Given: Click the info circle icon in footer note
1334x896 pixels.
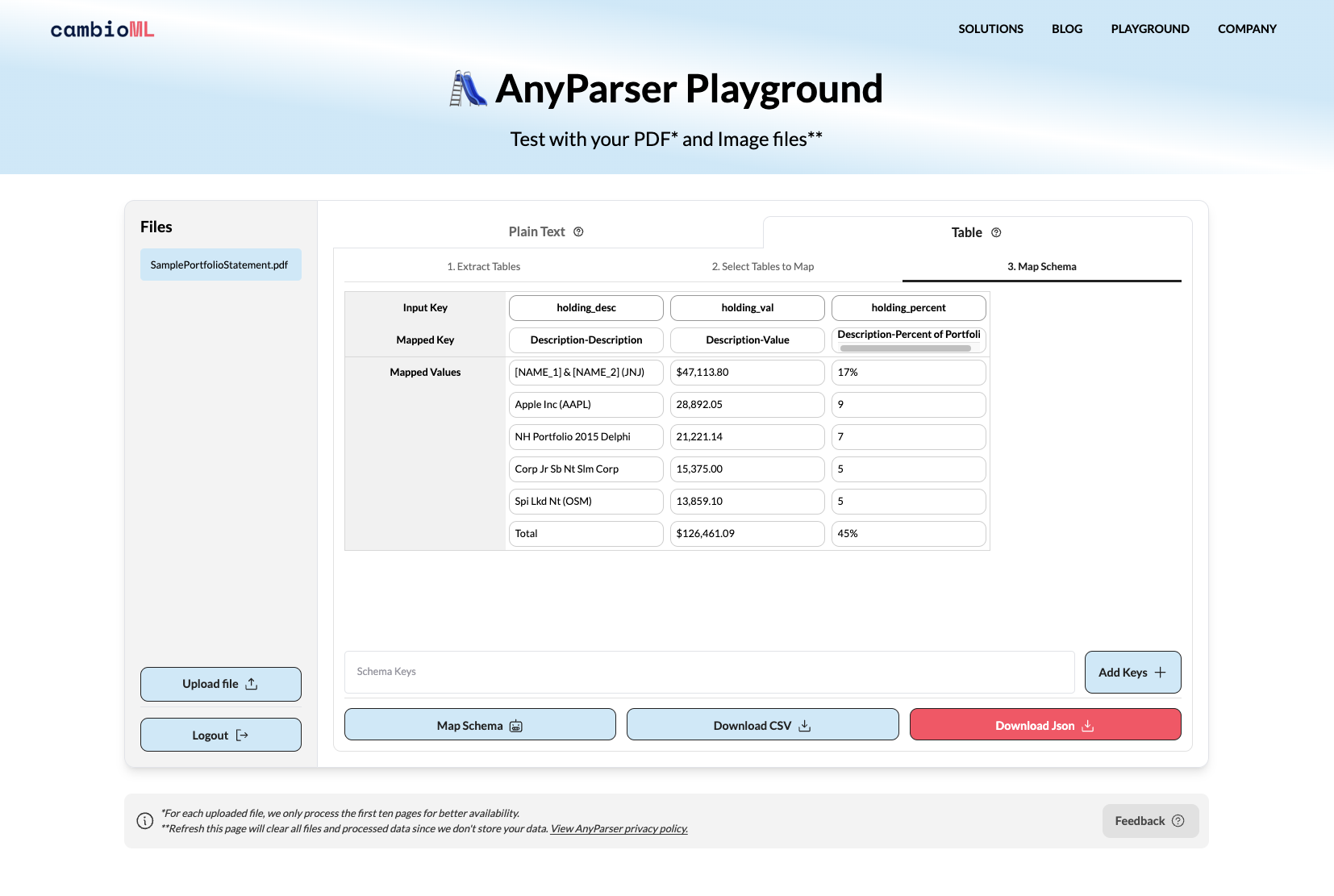Looking at the screenshot, I should click(145, 821).
